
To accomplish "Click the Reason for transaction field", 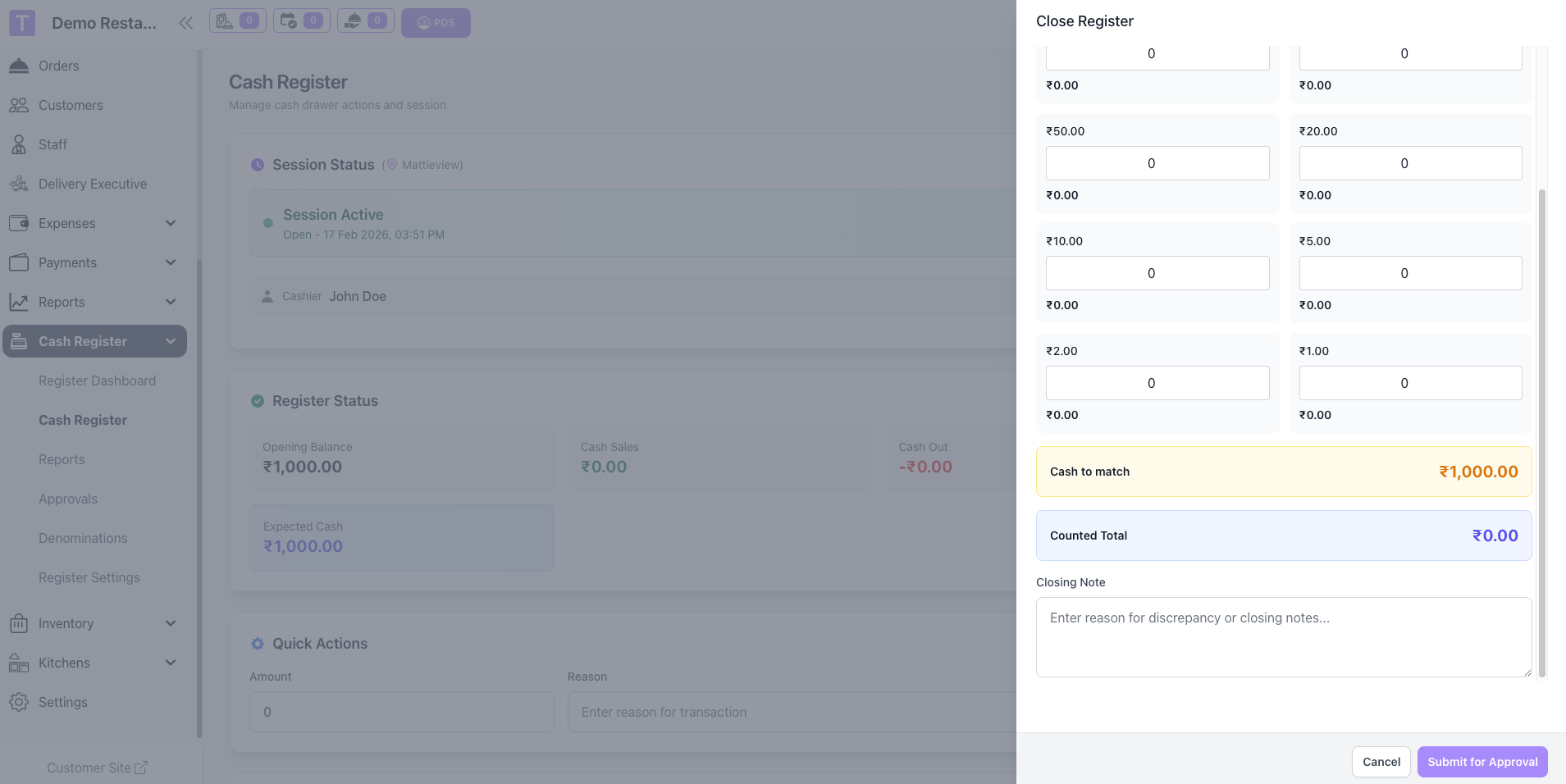I will click(792, 712).
